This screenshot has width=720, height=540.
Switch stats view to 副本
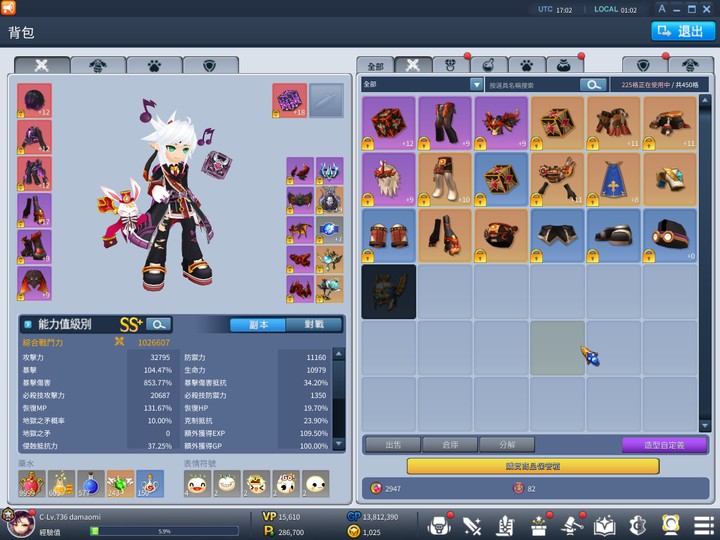(258, 325)
